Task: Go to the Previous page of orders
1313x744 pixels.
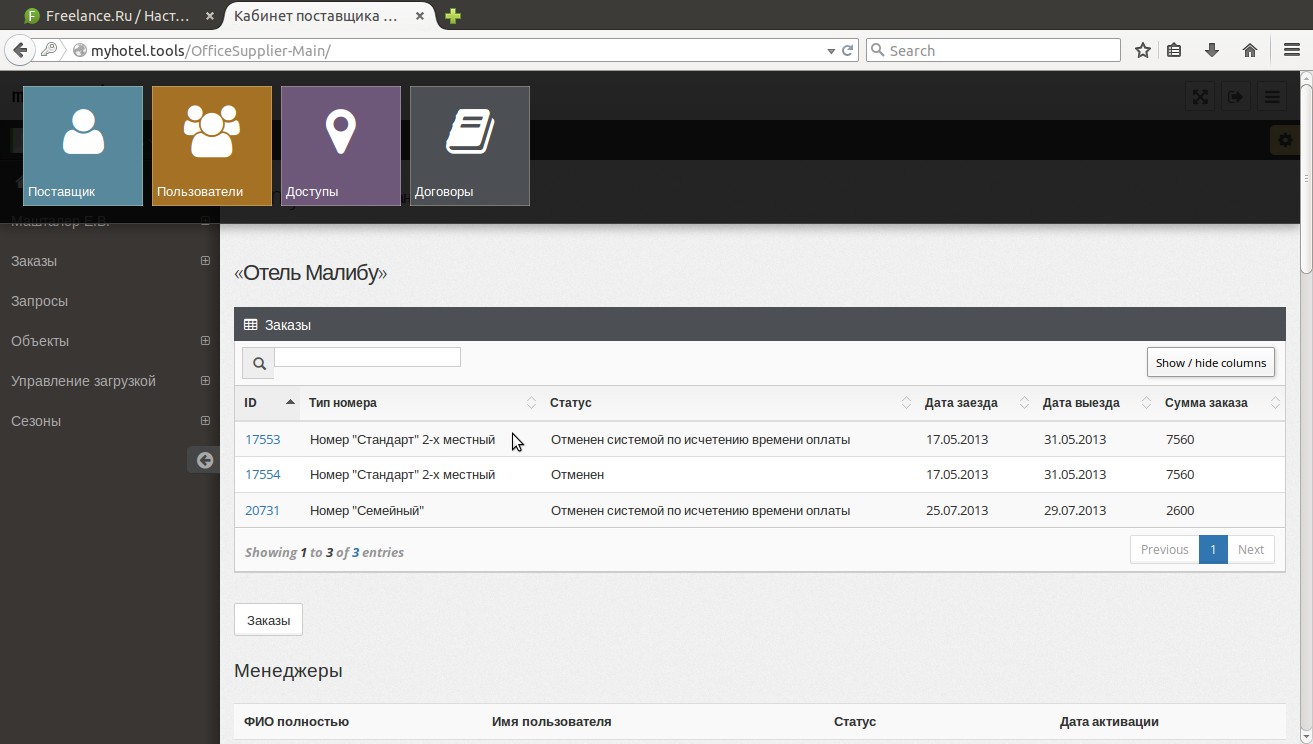Action: click(1165, 549)
